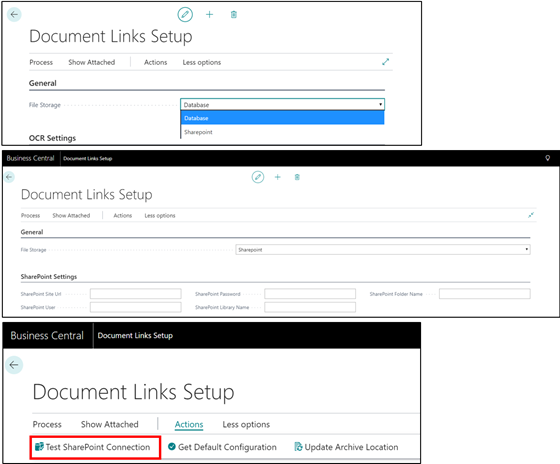Click Document Links Setup breadcrumb in middle header
The image size is (560, 464).
88,158
